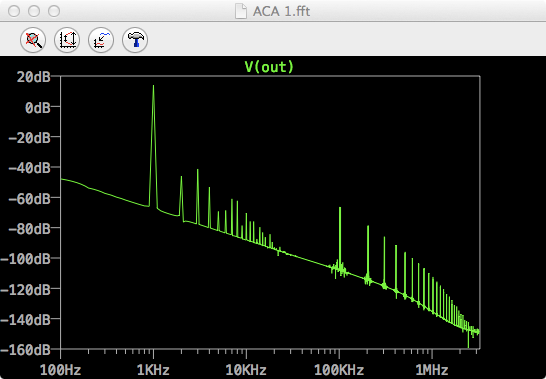Open the control panel hammer icon
Screen dimensions: 546x379
point(135,40)
